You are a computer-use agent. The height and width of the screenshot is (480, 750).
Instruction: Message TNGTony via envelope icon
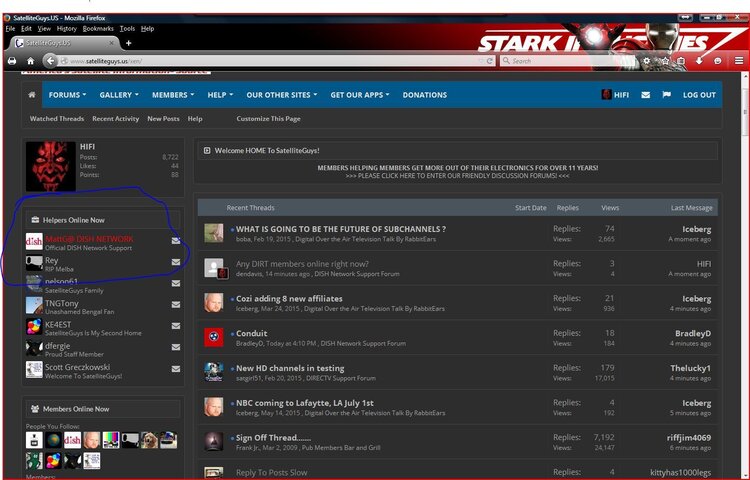coord(176,305)
